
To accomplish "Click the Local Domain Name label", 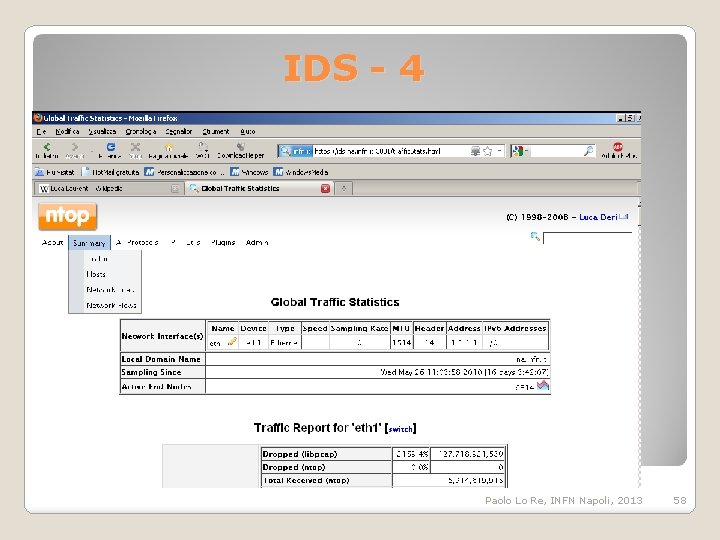I will [161, 359].
